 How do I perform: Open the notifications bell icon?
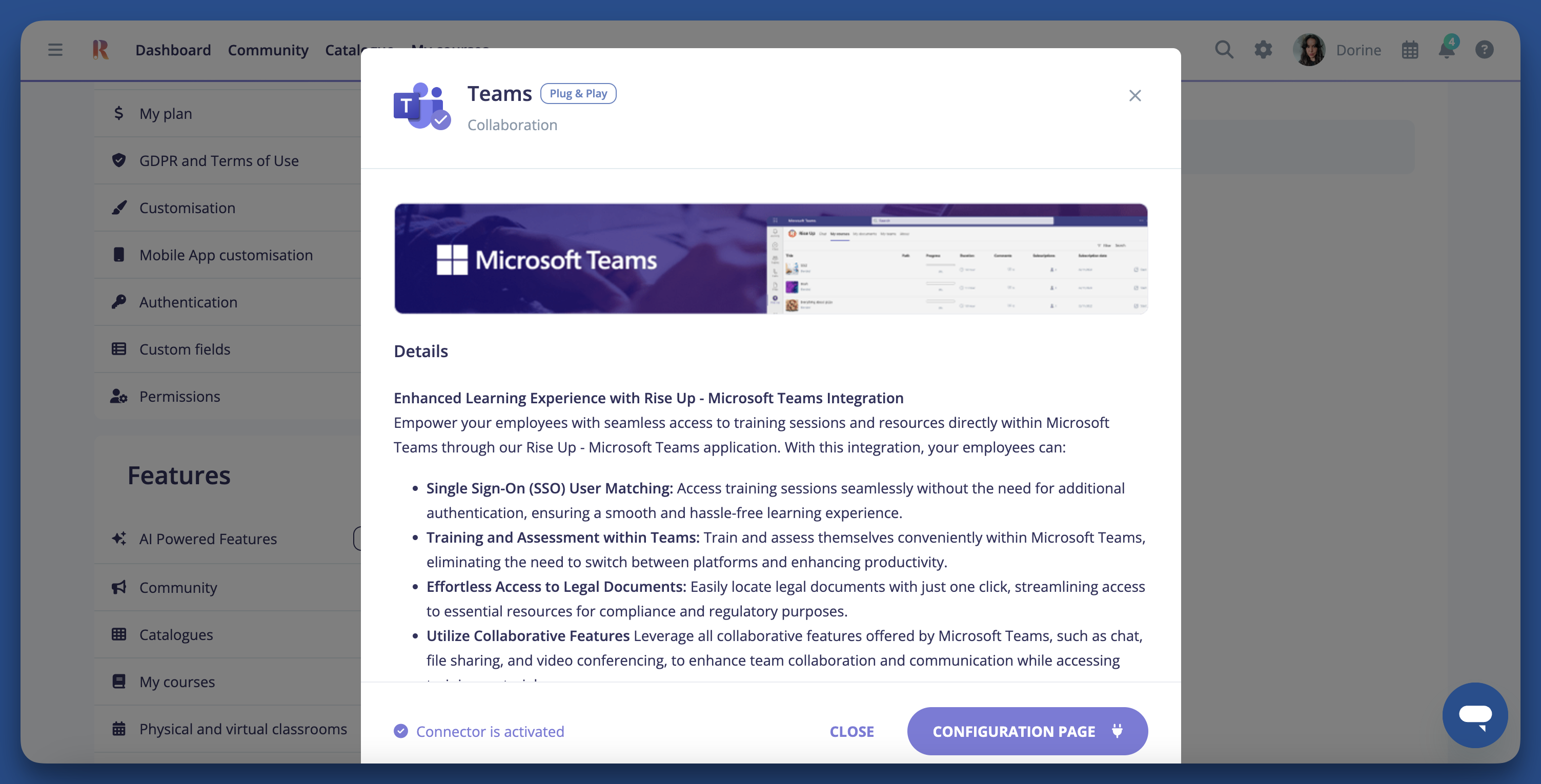pyautogui.click(x=1447, y=49)
